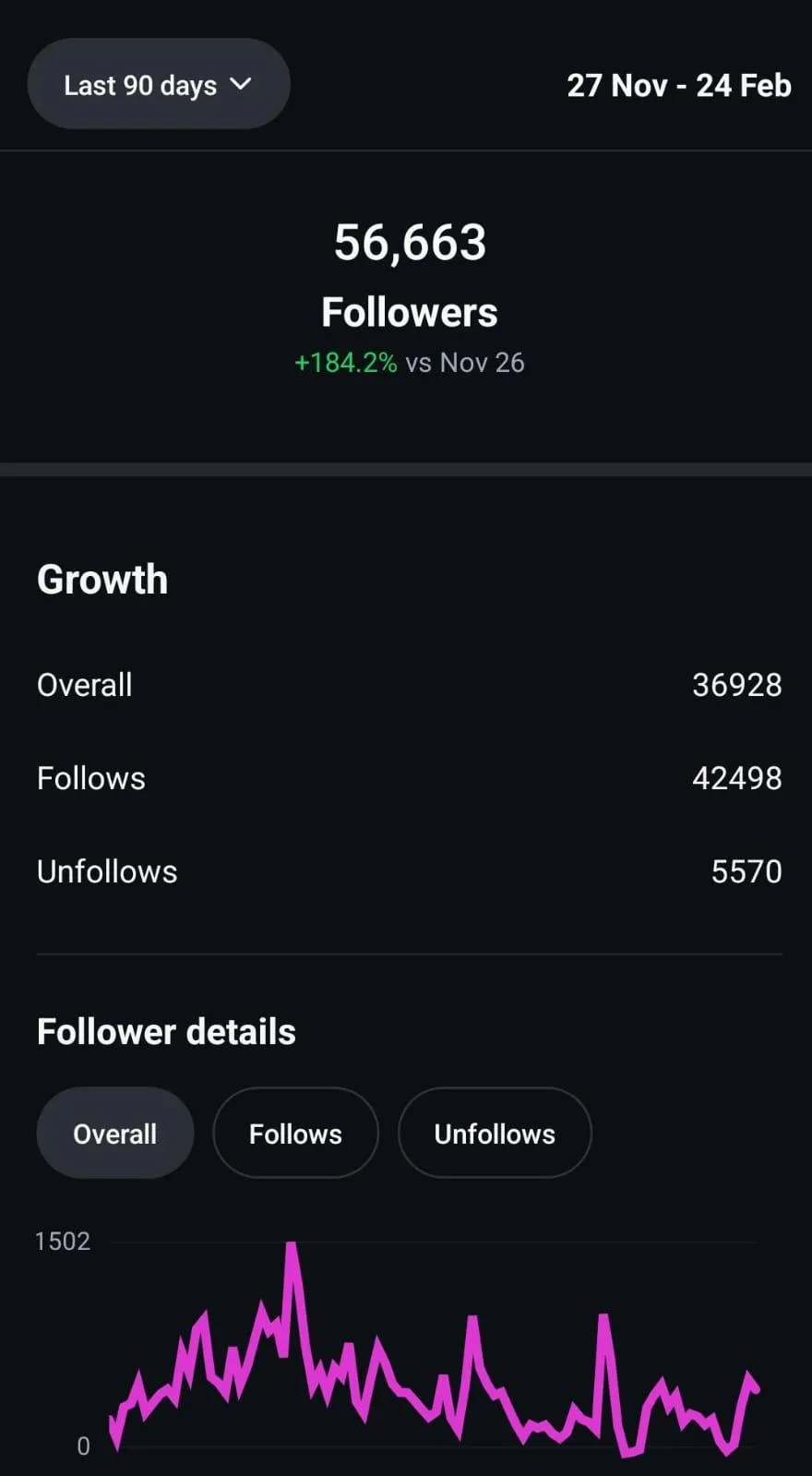Switch to the Unfollows chip

click(x=495, y=1133)
